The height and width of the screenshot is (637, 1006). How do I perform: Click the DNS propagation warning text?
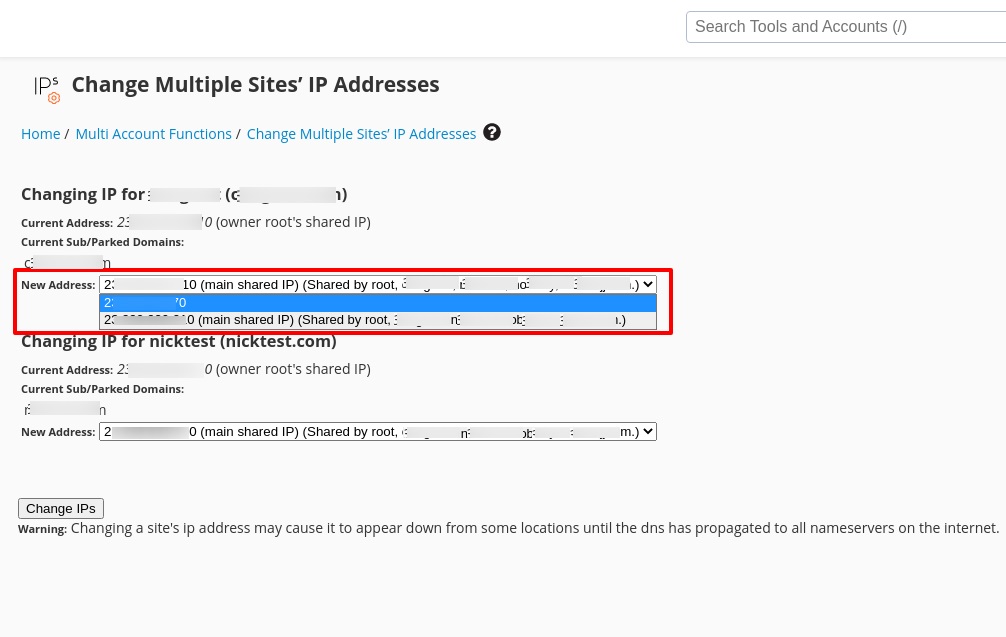tap(535, 528)
